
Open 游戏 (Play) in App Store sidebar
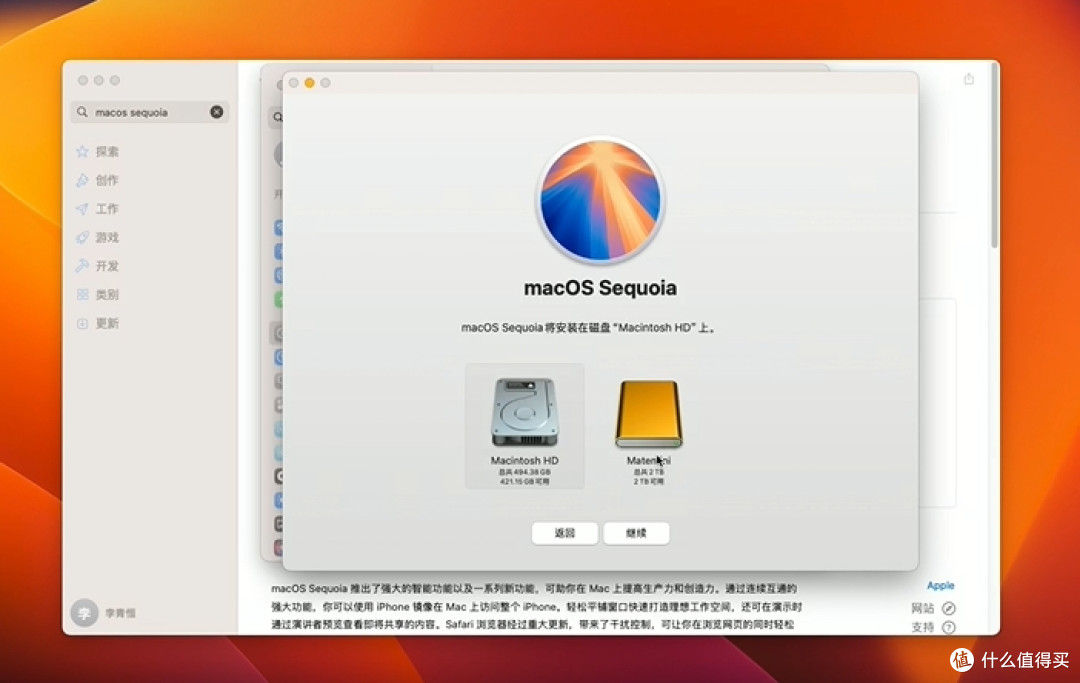(107, 238)
